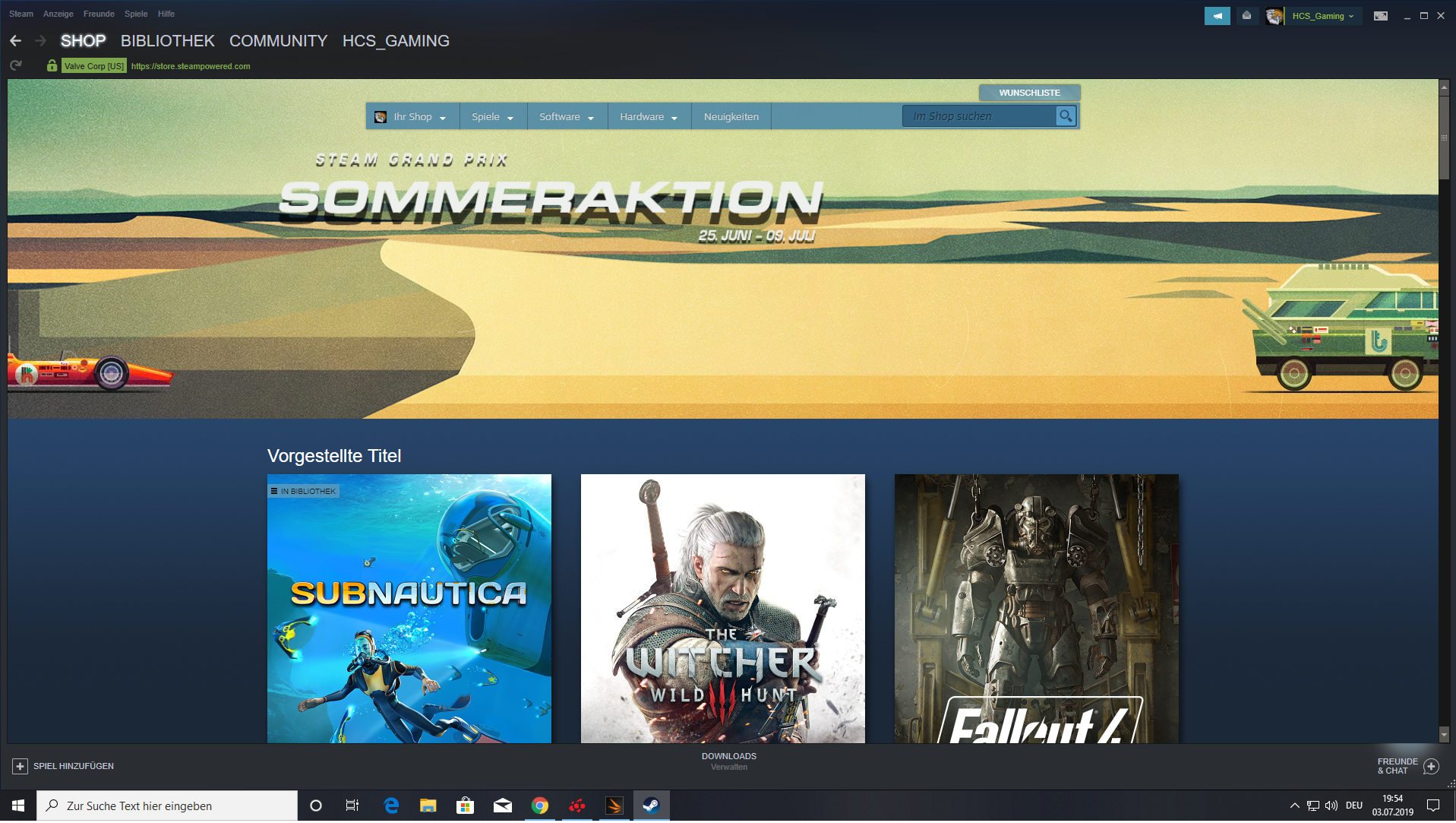Open the Hilfe menu
The image size is (1456, 823).
pos(166,14)
